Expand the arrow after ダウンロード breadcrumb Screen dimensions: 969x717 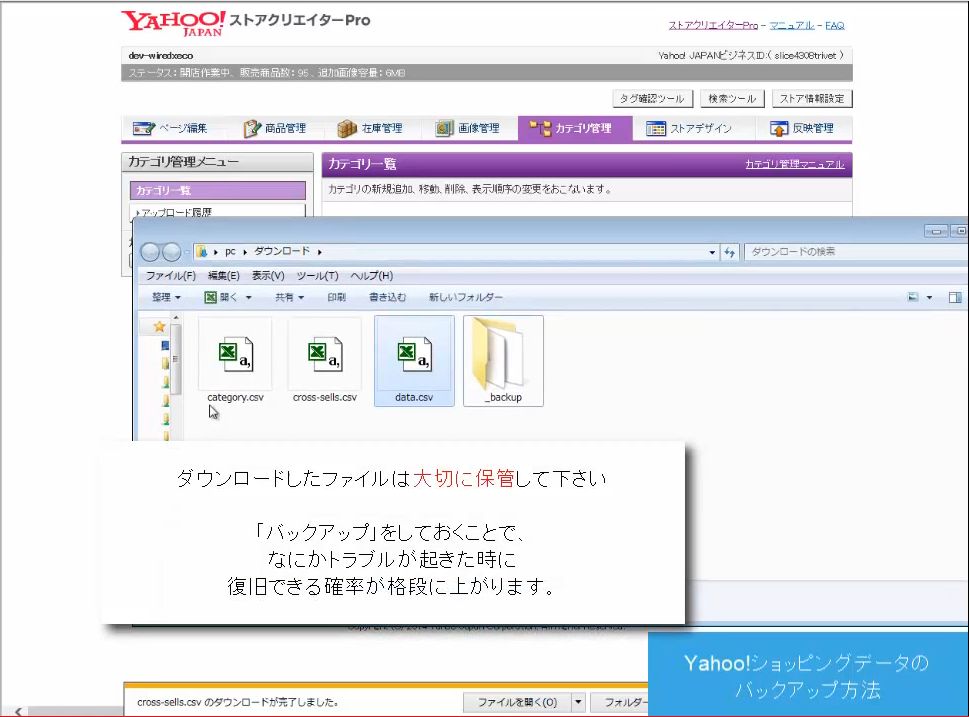click(319, 252)
